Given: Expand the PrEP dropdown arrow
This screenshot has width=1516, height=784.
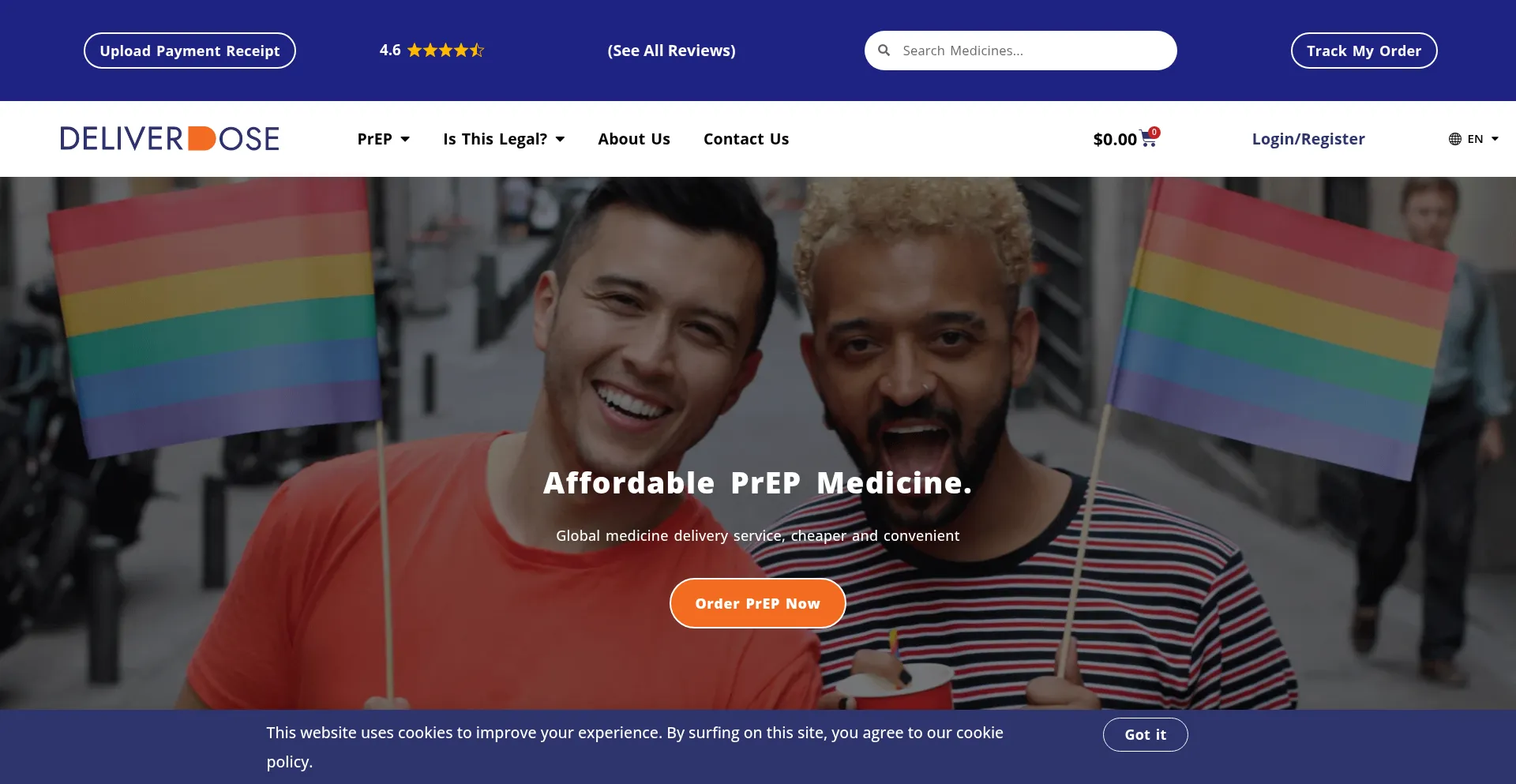Looking at the screenshot, I should [x=405, y=139].
